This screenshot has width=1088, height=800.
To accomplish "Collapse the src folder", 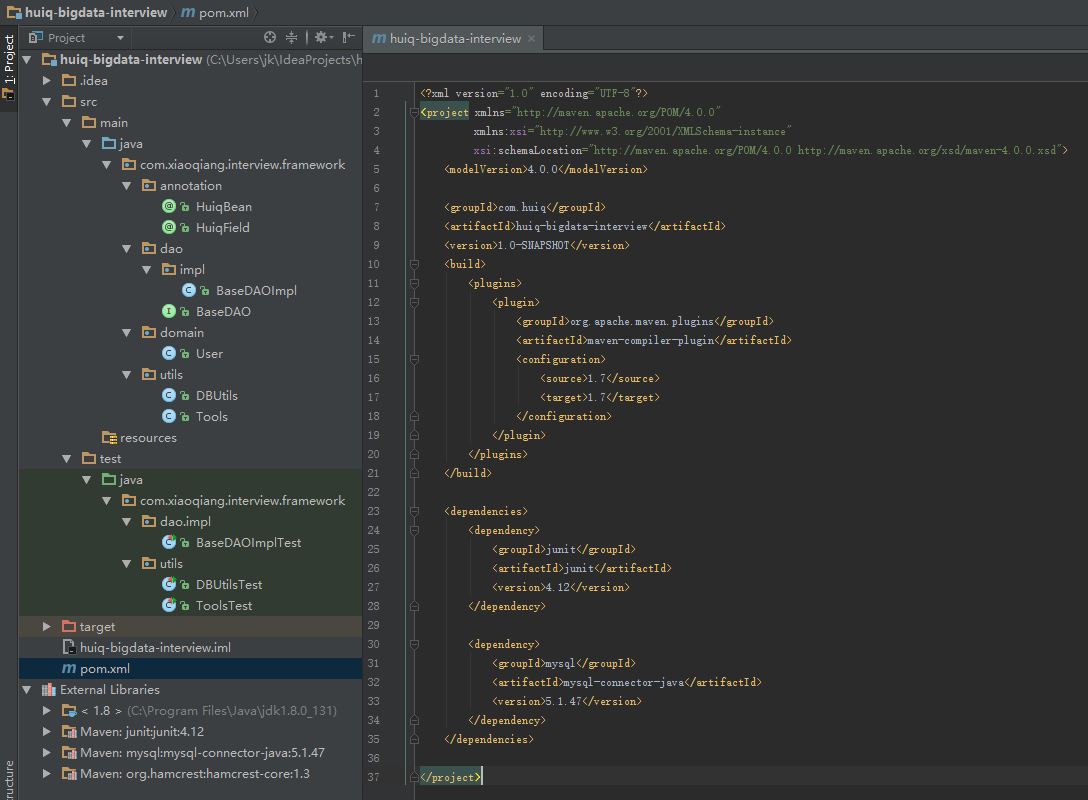I will click(46, 102).
